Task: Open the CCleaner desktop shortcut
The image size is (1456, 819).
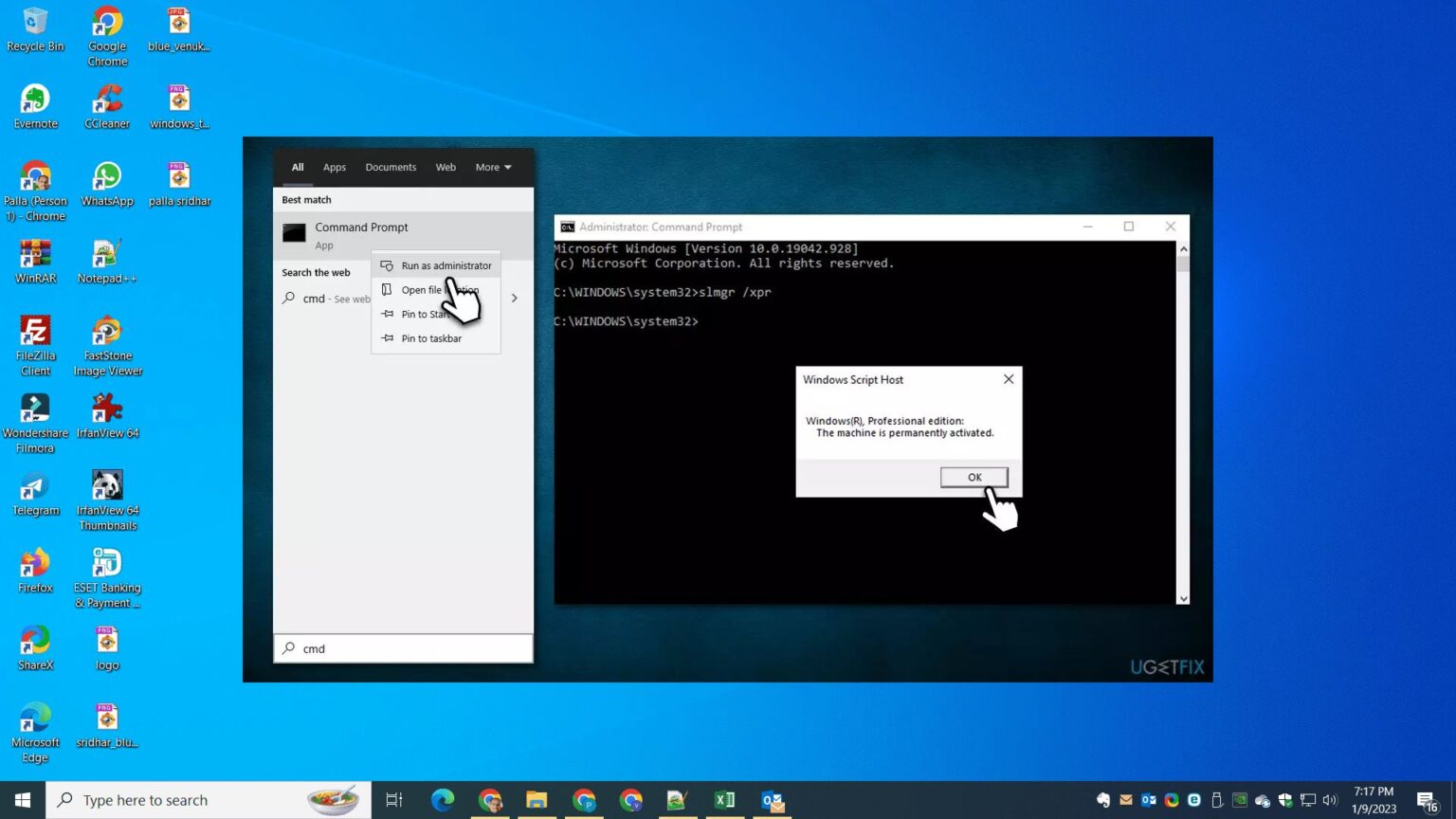Action: pos(107,105)
